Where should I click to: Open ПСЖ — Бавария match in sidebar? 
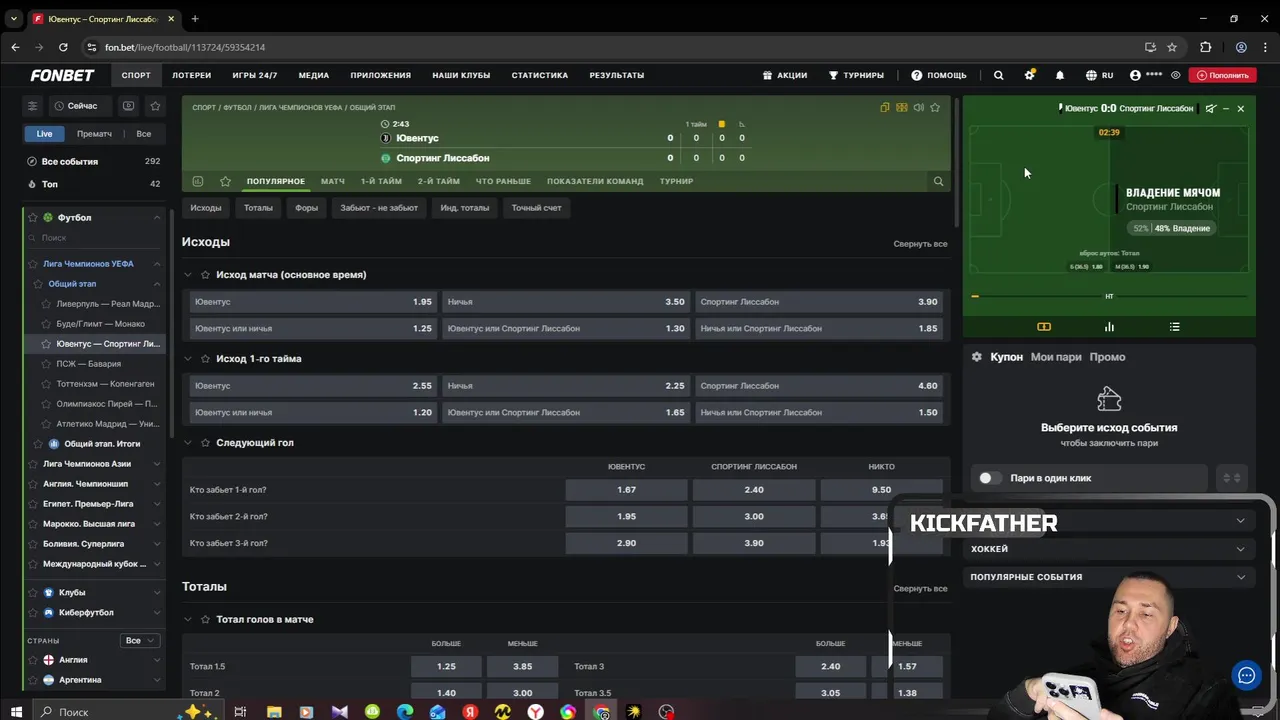88,364
